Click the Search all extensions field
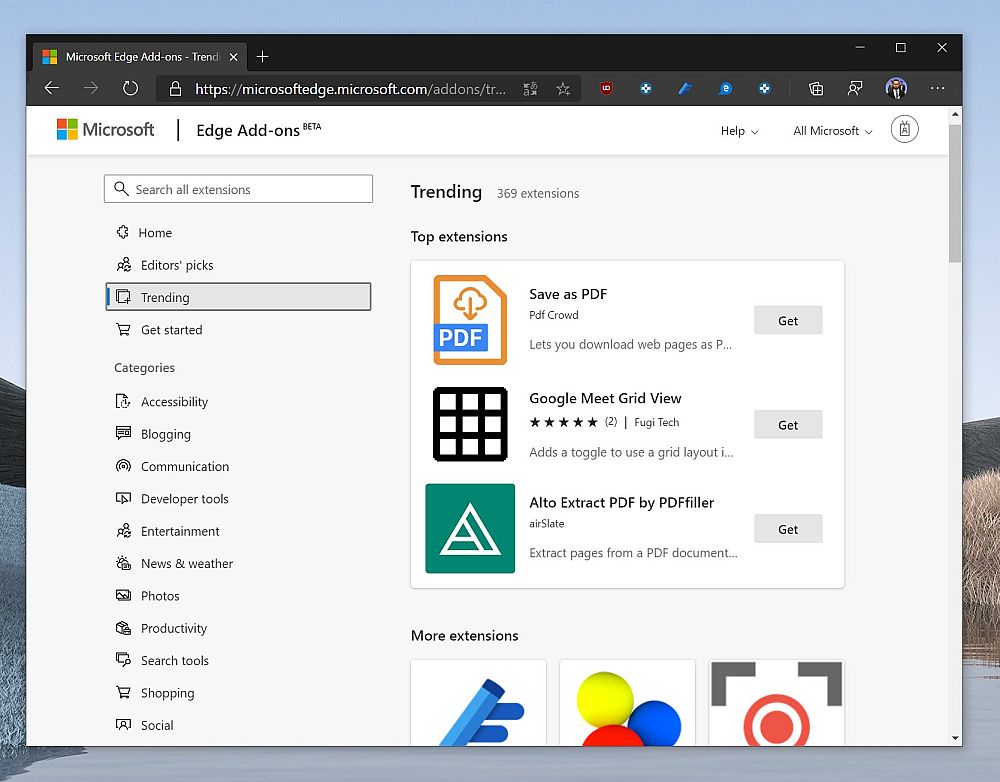Viewport: 1000px width, 782px height. 238,189
